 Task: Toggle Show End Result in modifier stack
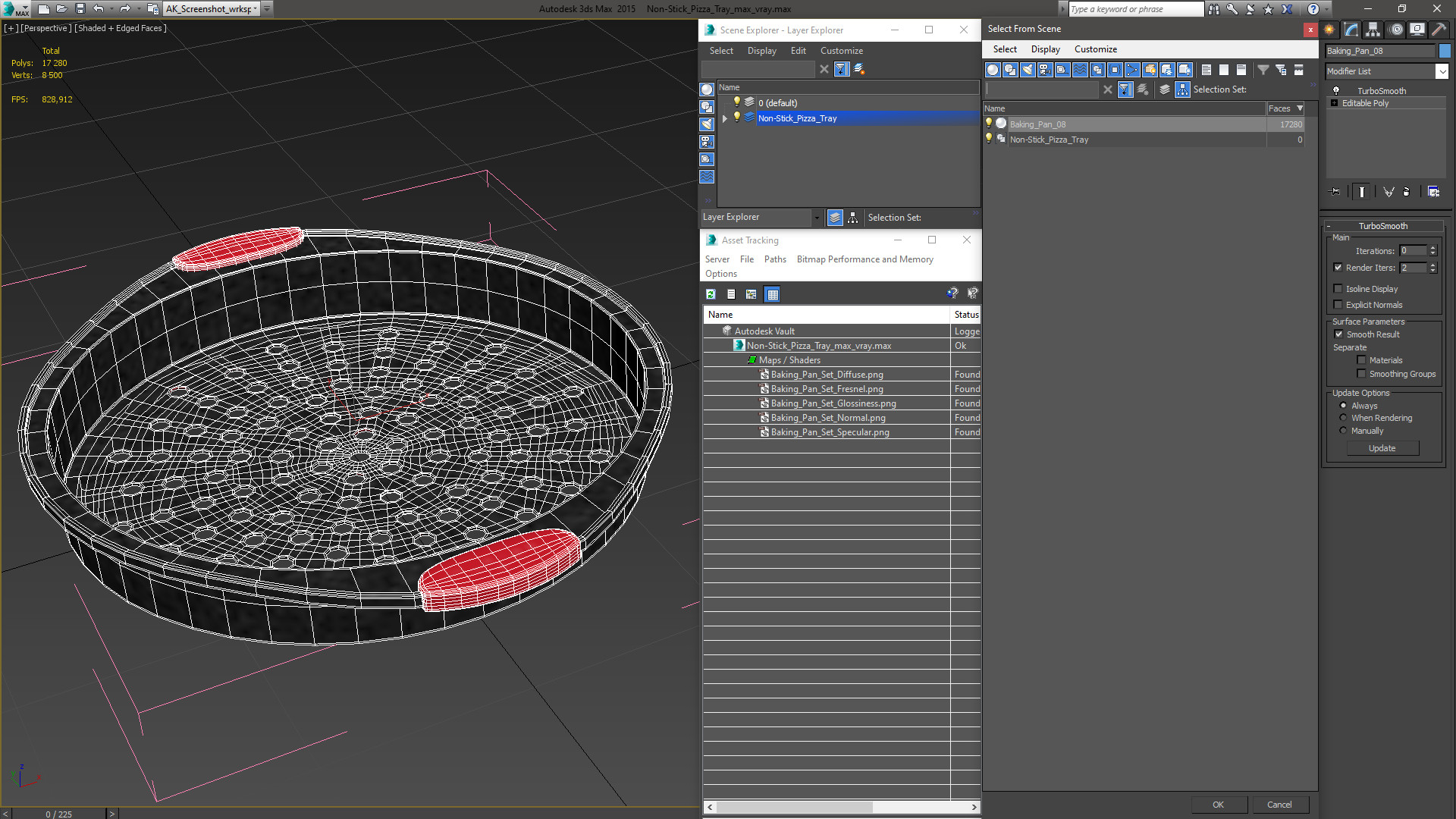click(1362, 192)
